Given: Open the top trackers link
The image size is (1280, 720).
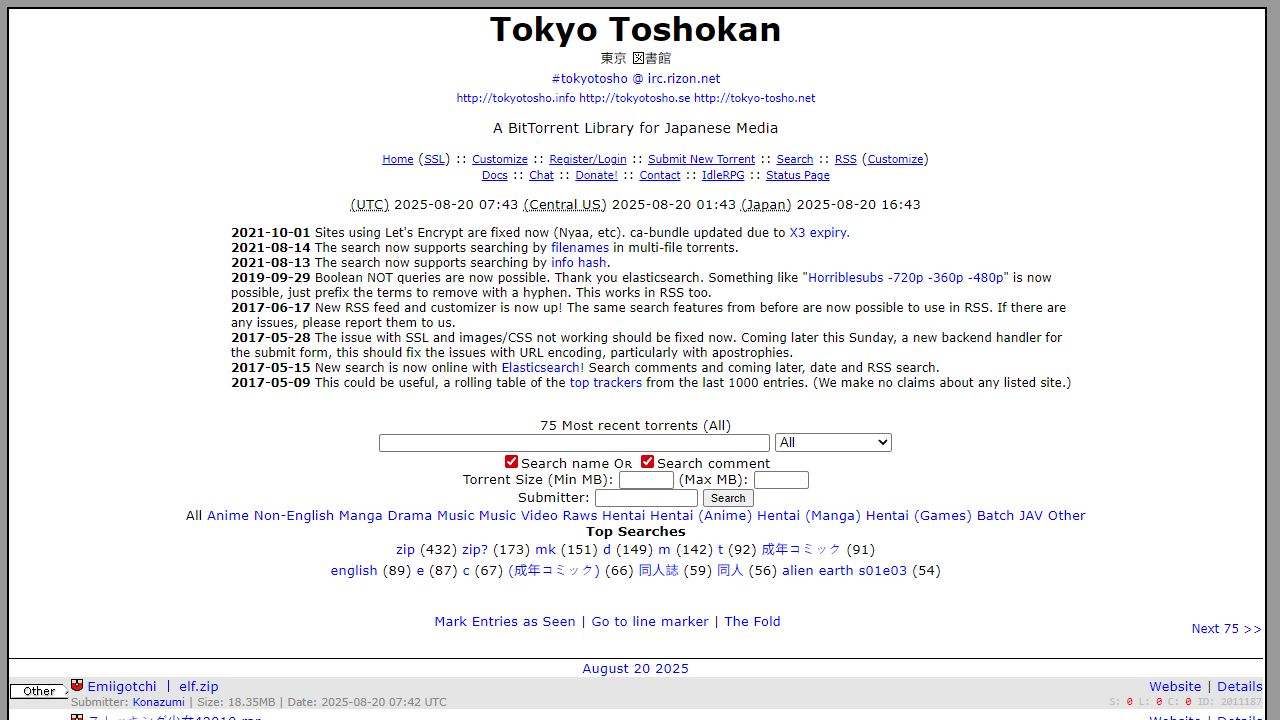Looking at the screenshot, I should tap(606, 382).
